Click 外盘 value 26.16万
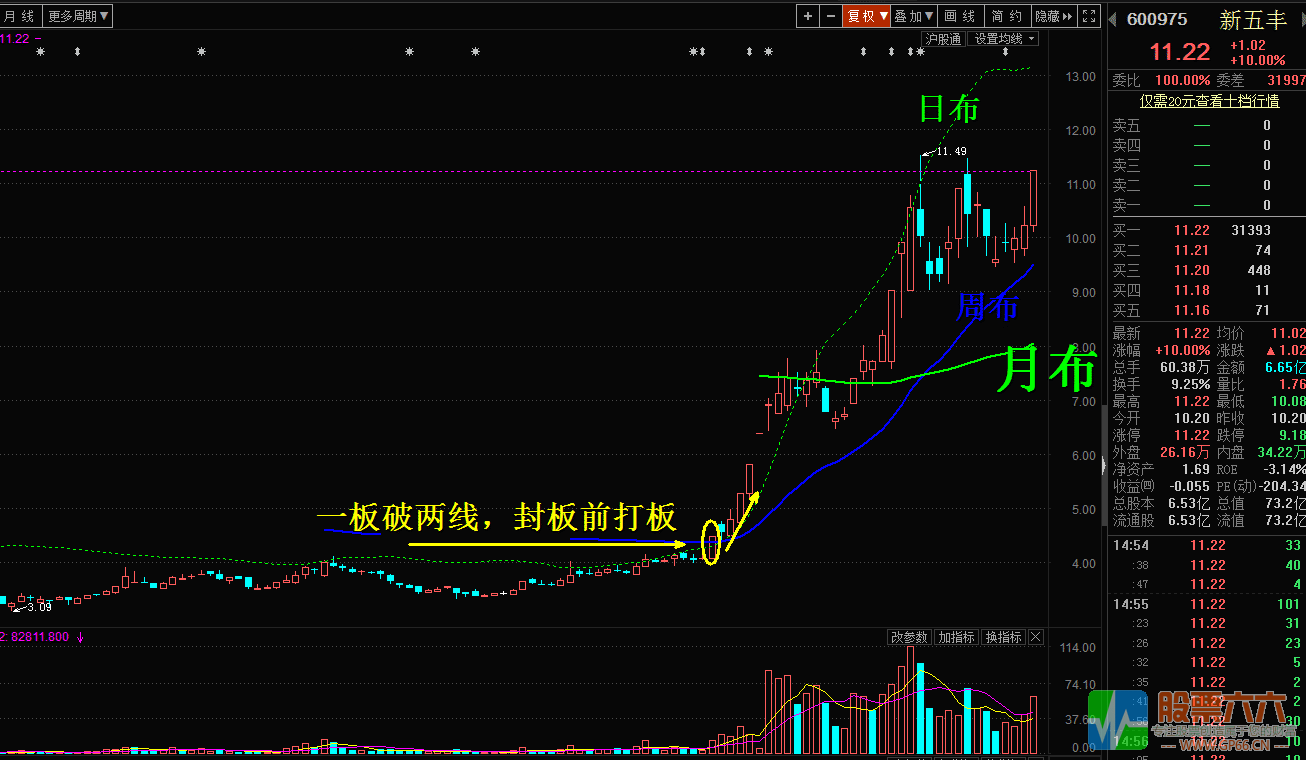Screen dimensions: 1306x760 (1186, 452)
